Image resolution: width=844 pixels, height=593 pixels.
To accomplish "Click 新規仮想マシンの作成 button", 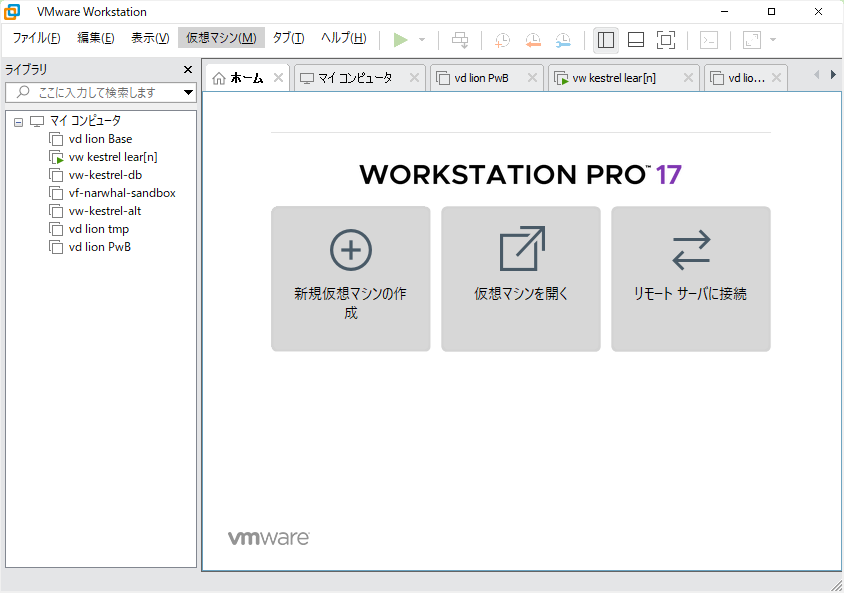I will [350, 278].
